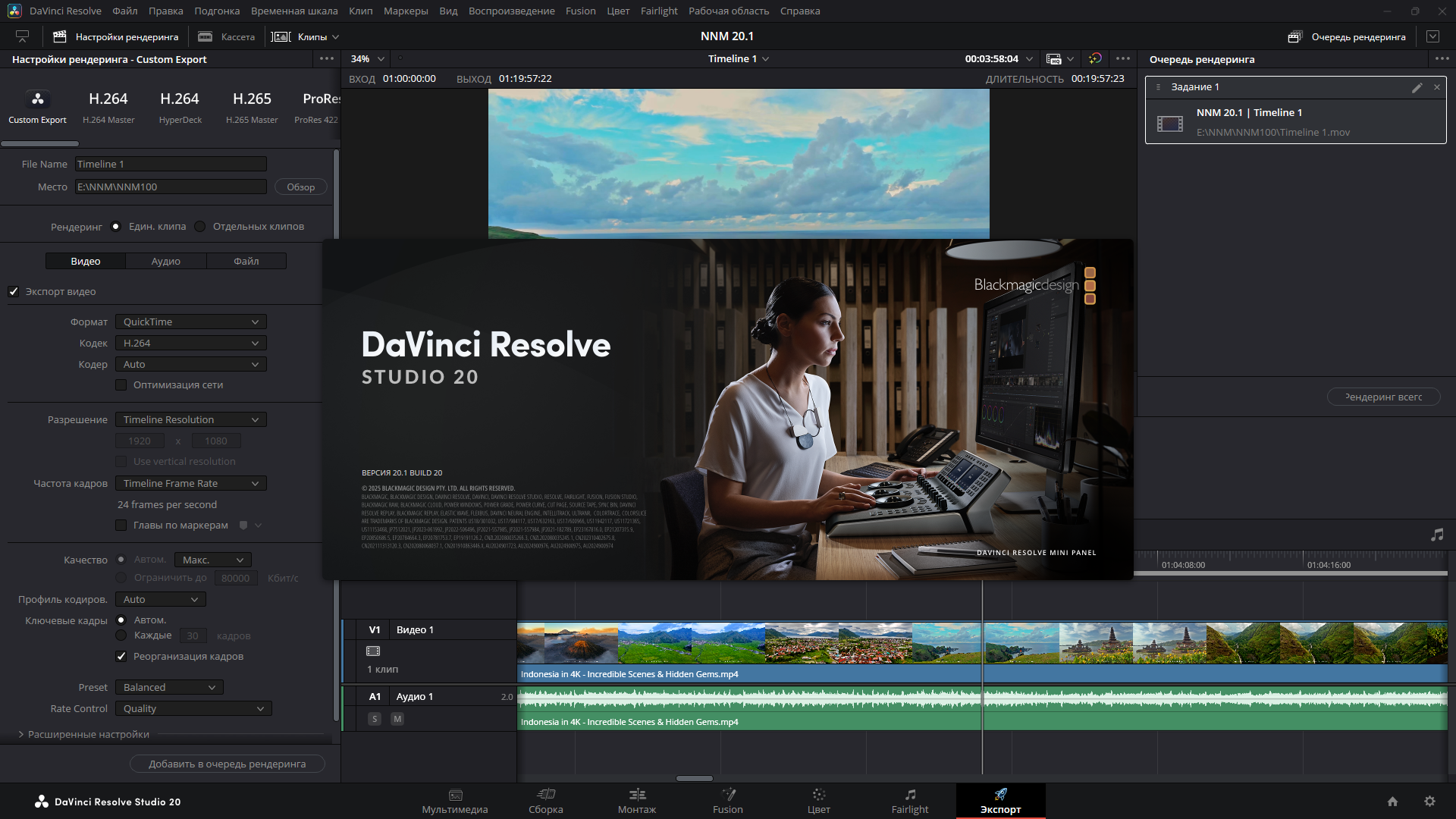Open project settings gear icon

[x=1429, y=802]
